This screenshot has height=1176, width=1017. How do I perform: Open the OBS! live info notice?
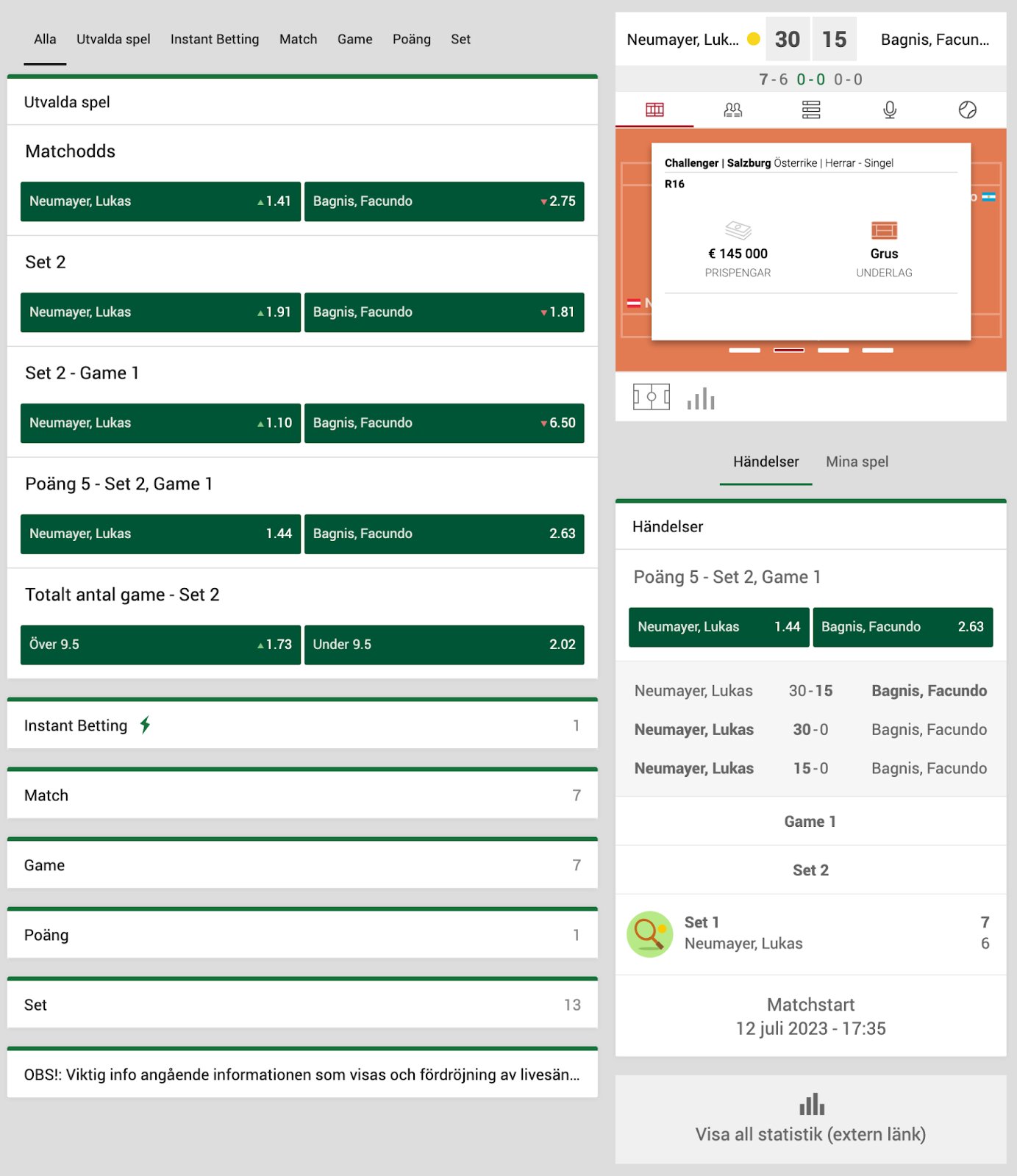tap(301, 1075)
